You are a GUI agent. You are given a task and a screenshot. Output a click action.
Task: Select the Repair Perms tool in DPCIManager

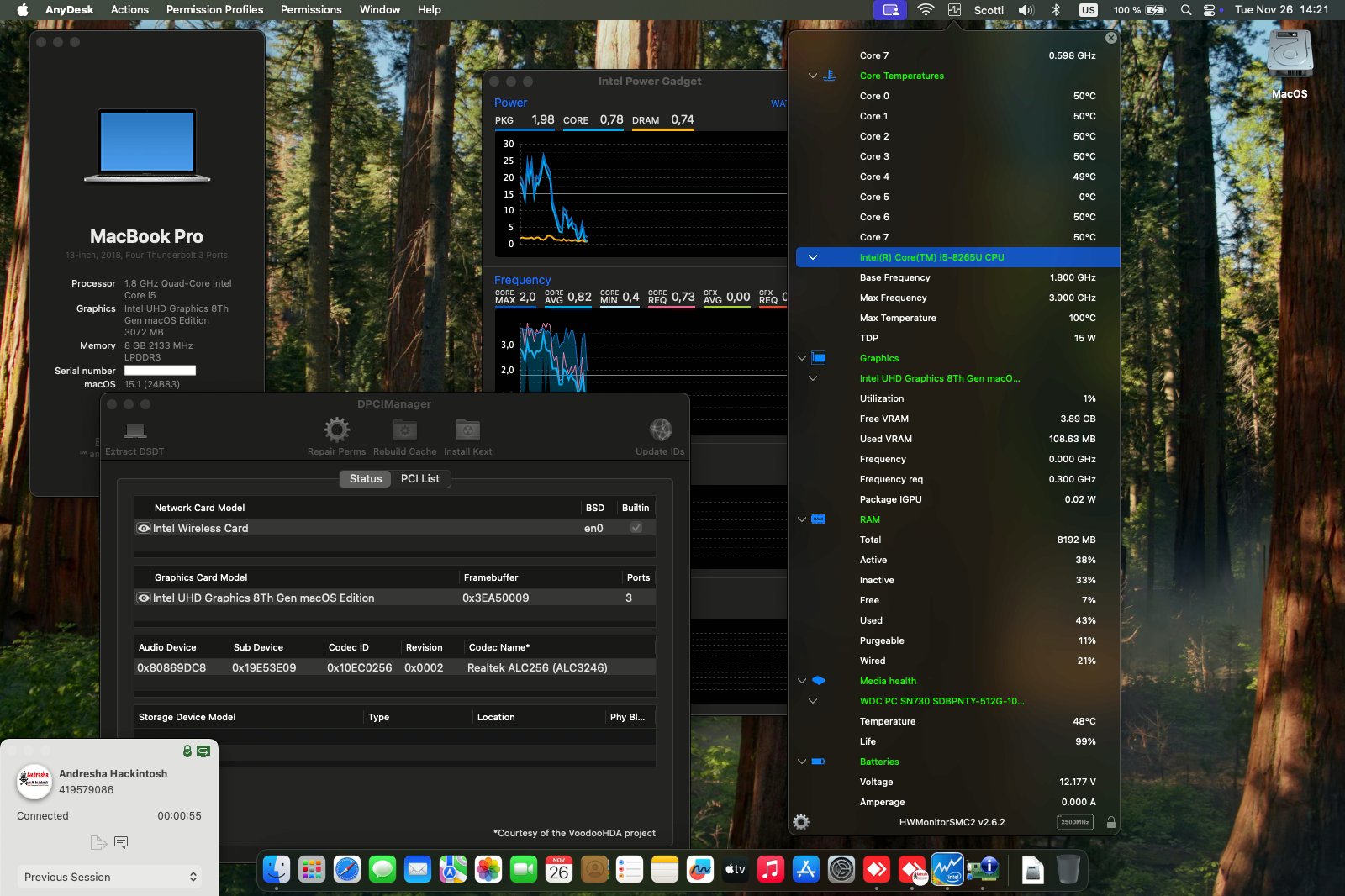click(x=337, y=430)
